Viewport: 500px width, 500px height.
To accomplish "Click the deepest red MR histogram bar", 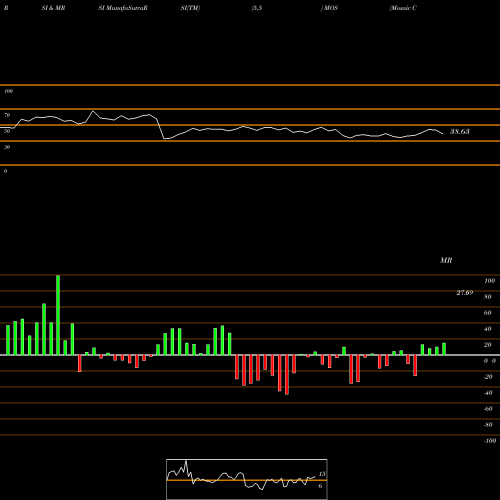I will pos(287,375).
